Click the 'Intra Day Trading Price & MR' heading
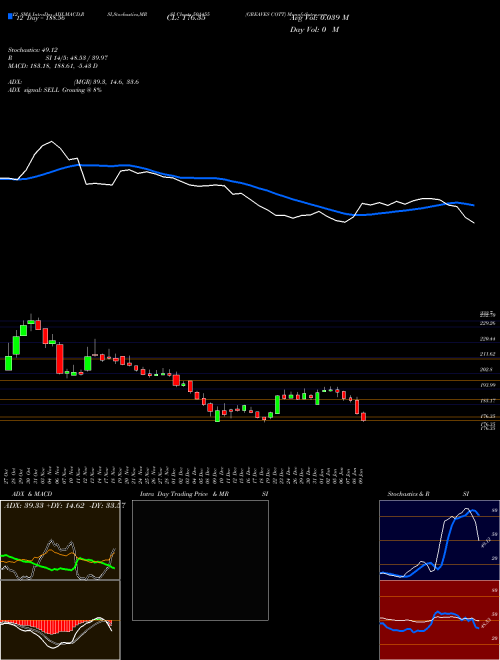 184,494
